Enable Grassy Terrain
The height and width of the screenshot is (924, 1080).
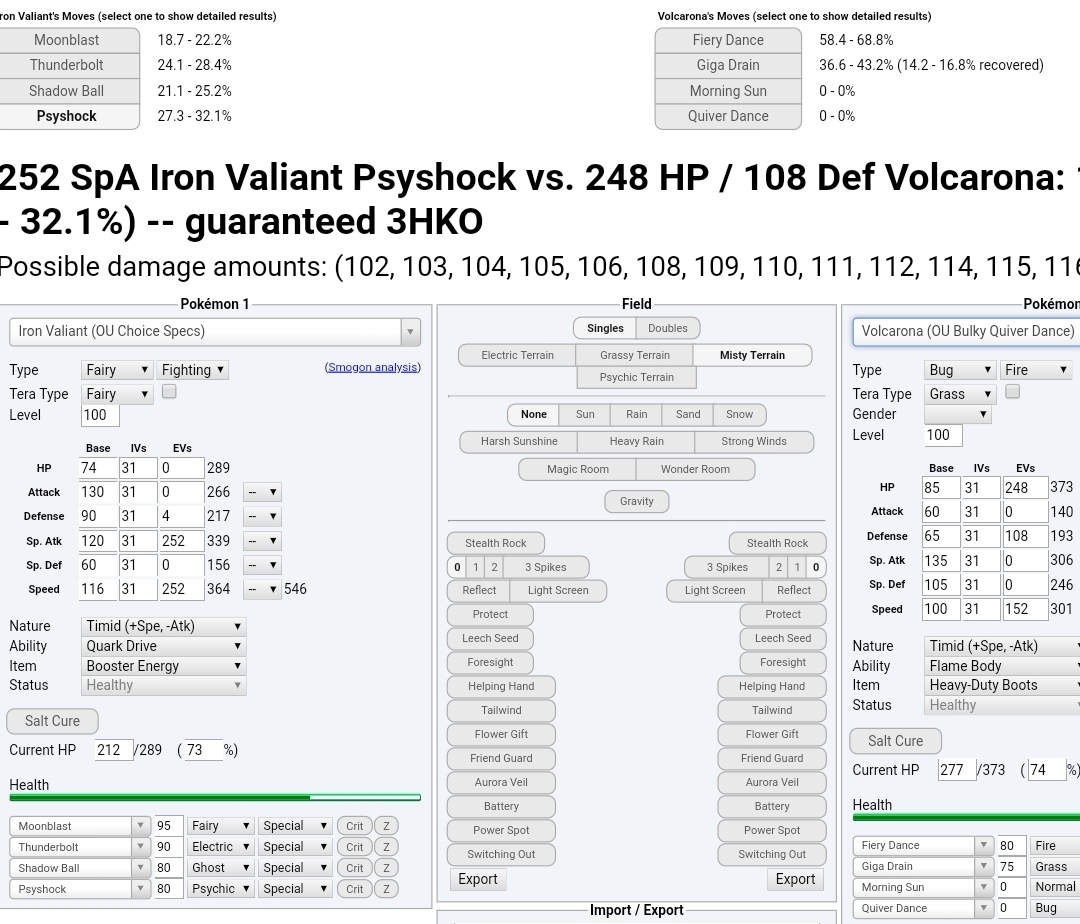point(635,355)
